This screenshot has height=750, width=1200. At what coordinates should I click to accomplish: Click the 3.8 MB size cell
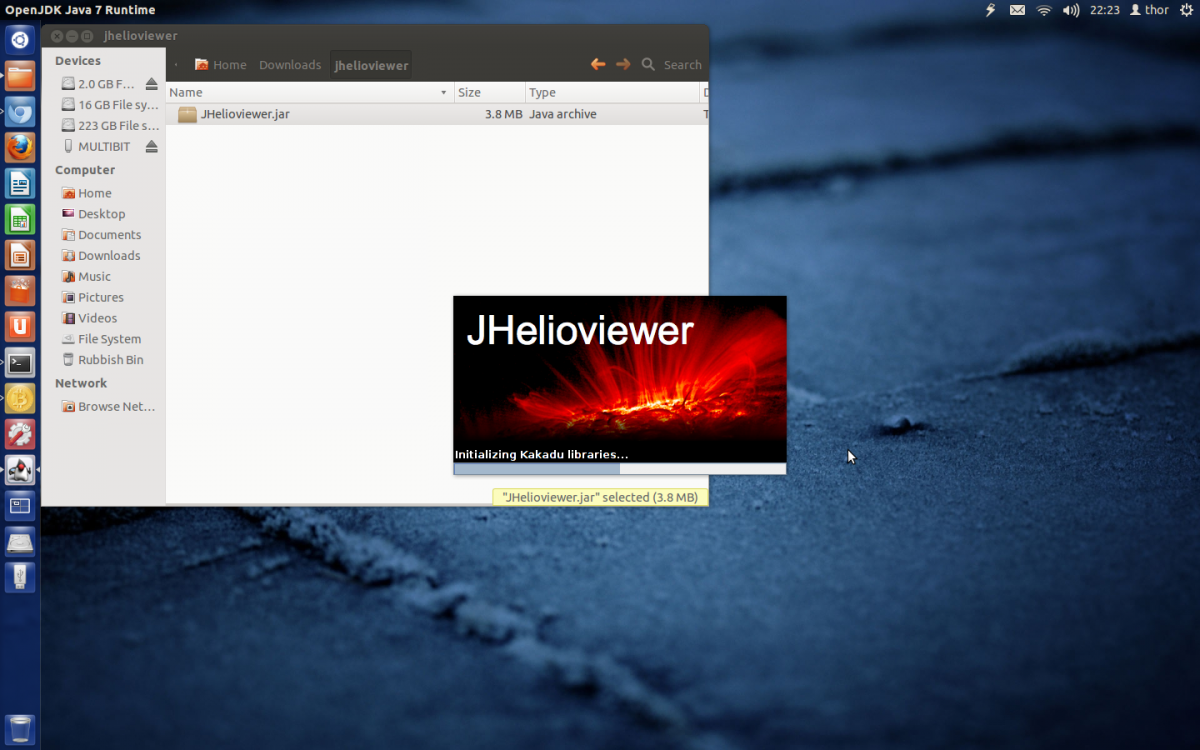(504, 114)
